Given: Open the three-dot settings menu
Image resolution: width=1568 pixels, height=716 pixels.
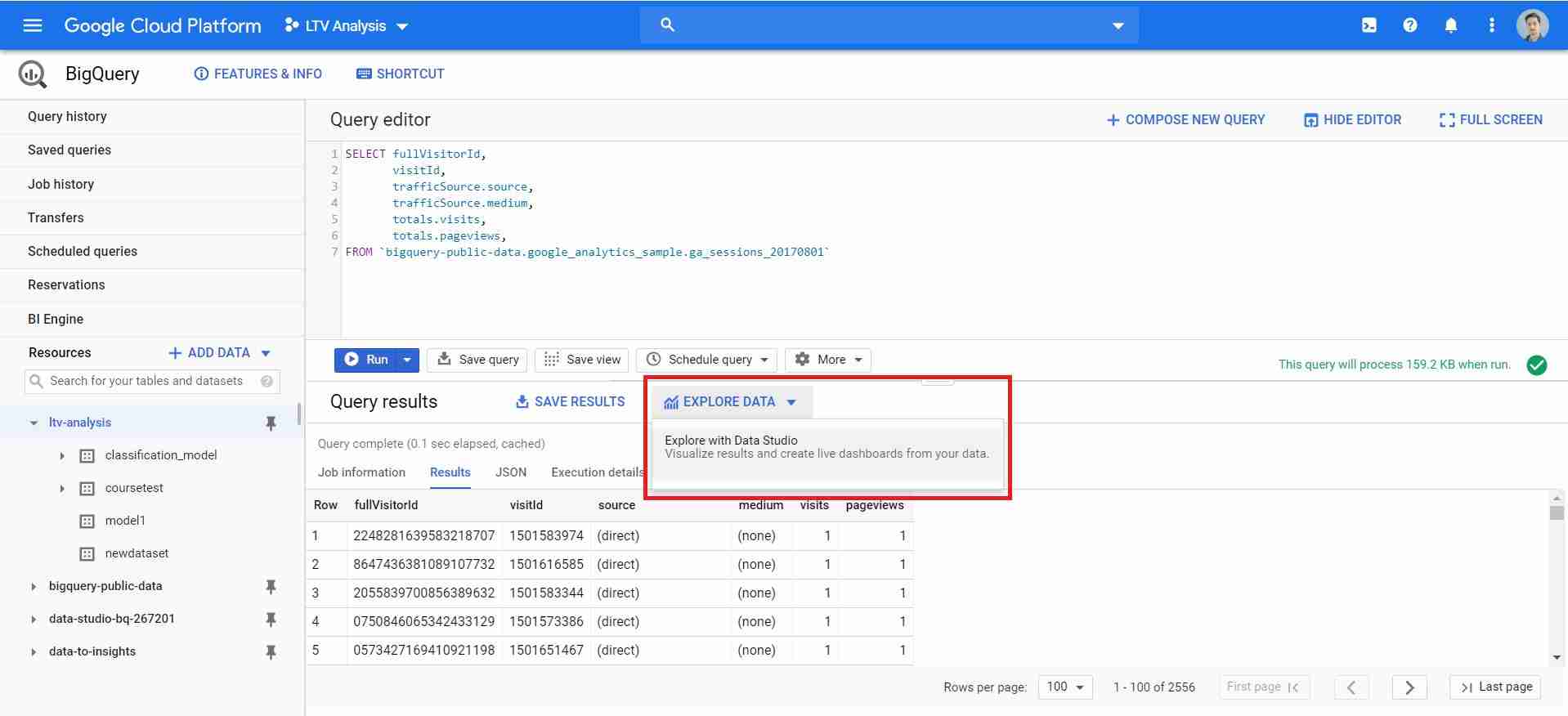Looking at the screenshot, I should click(x=1491, y=25).
